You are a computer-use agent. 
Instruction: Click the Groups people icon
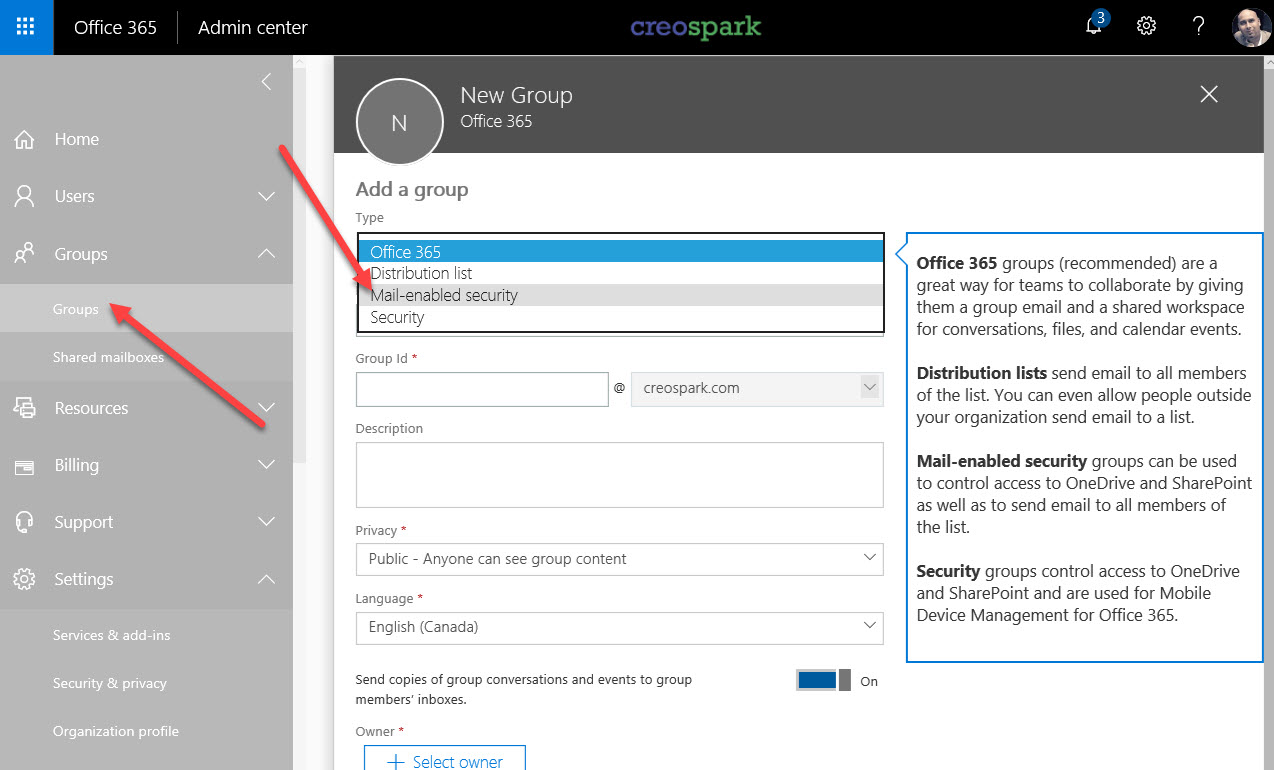tap(25, 254)
